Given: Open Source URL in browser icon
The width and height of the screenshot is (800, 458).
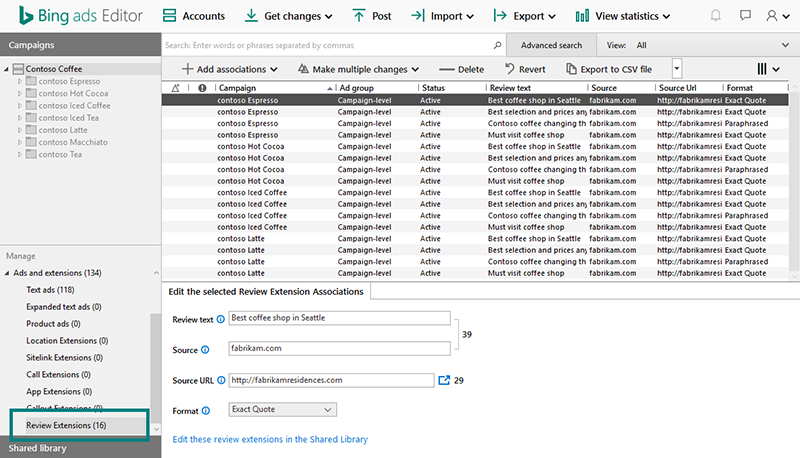Looking at the screenshot, I should [x=444, y=380].
